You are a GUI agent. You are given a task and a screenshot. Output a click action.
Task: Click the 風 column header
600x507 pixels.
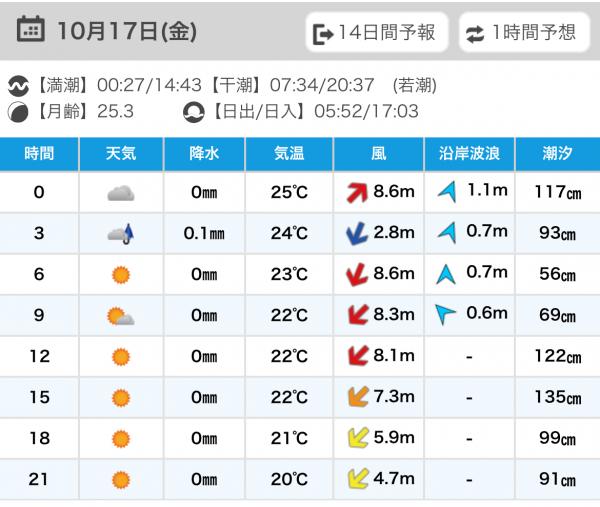[378, 154]
